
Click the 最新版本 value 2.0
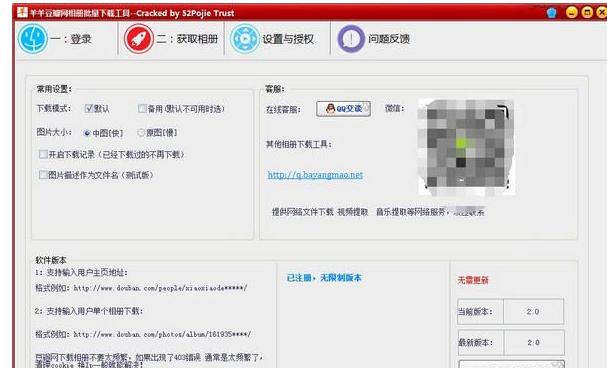533,342
